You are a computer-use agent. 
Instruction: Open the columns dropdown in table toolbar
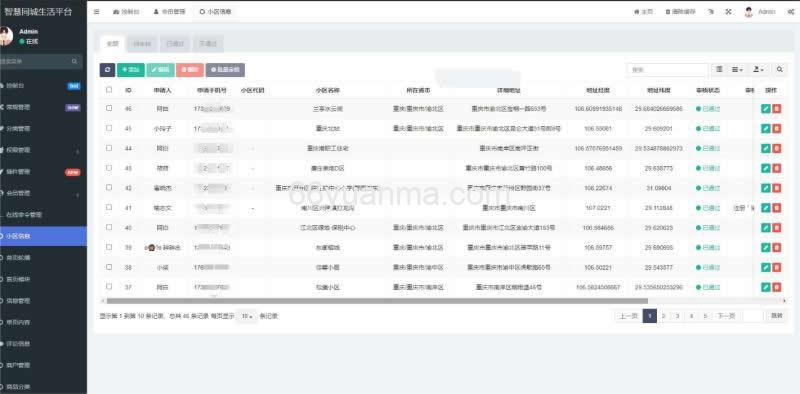tap(737, 70)
